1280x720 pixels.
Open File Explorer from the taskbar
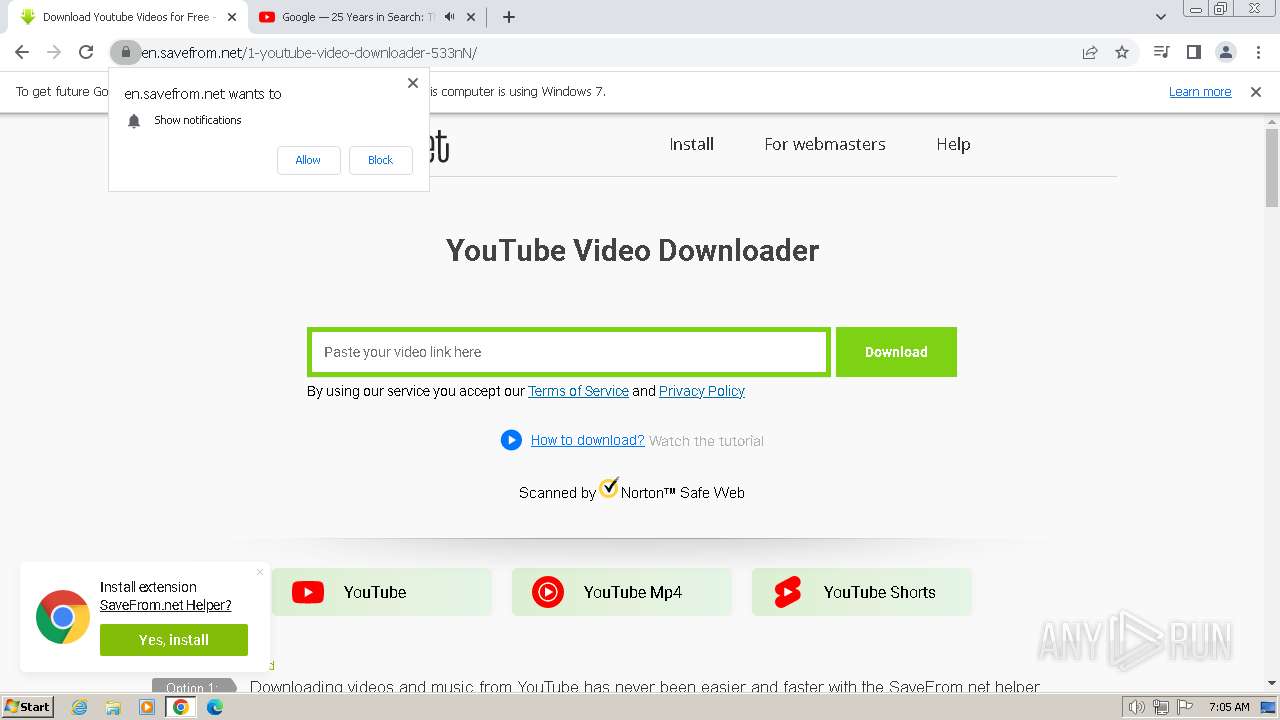tap(113, 707)
